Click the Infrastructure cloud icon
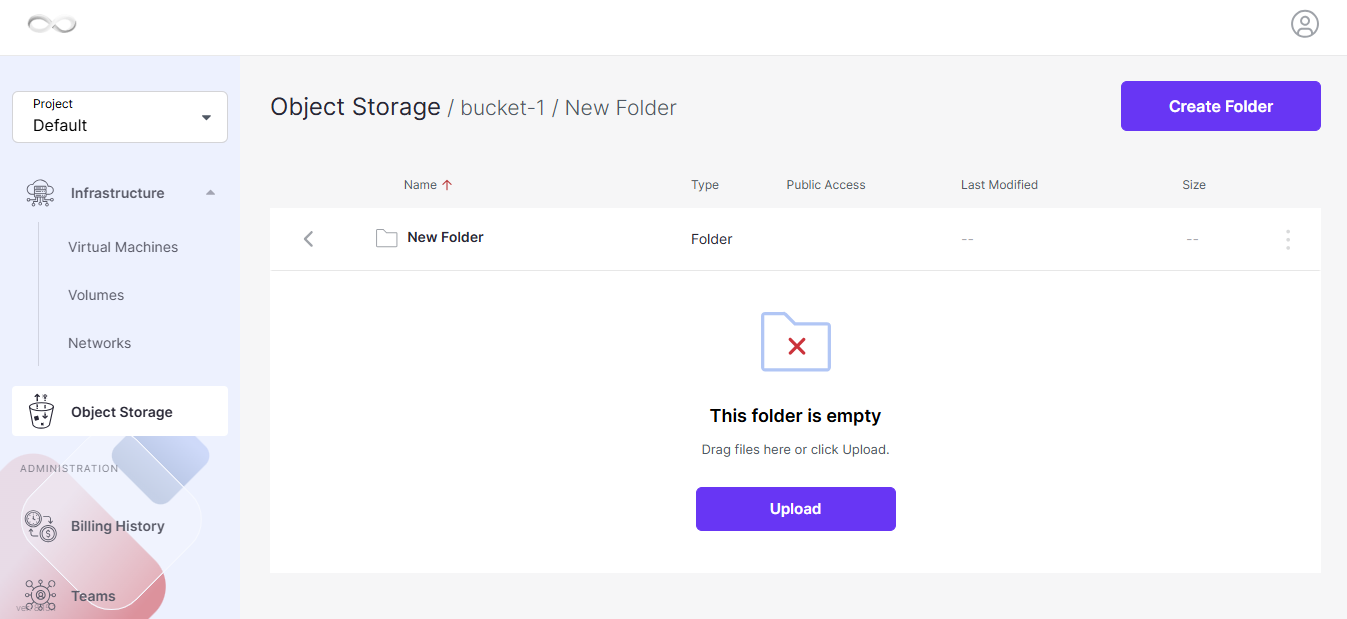 click(40, 193)
